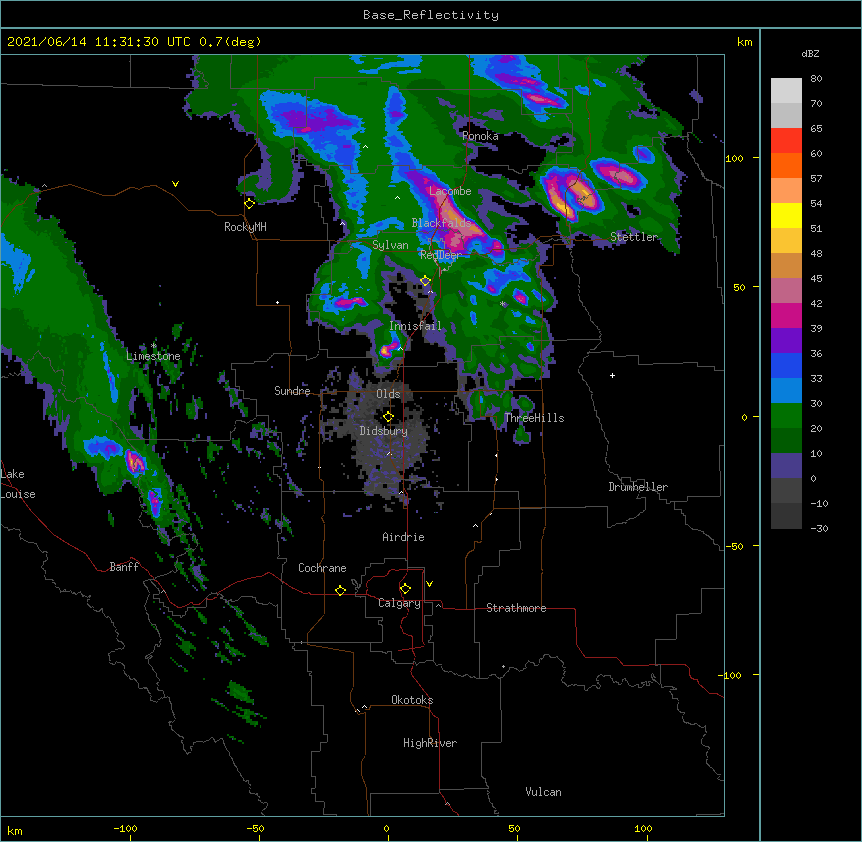Viewport: 862px width, 842px height.
Task: Select the yellow diamond marker above Calgary label
Action: pyautogui.click(x=405, y=589)
